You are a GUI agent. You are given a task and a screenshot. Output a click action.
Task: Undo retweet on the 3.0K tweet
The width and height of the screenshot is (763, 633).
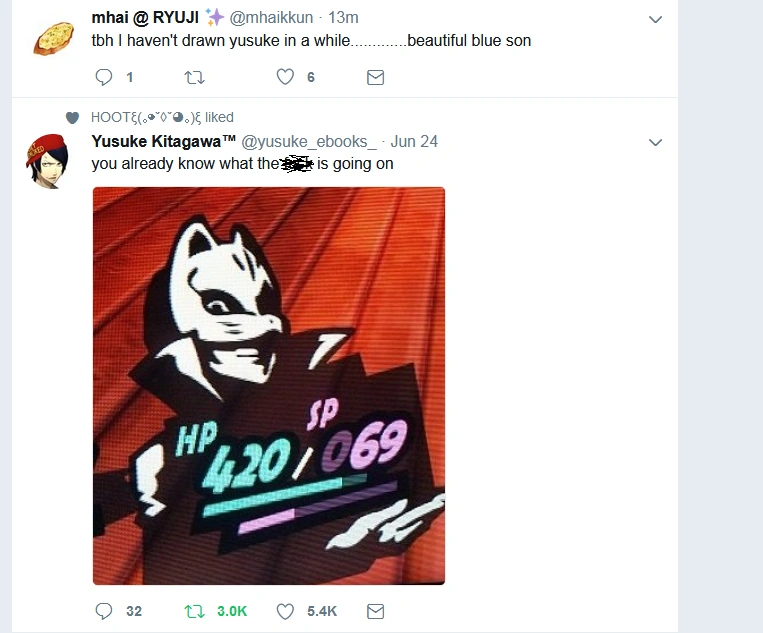(194, 611)
